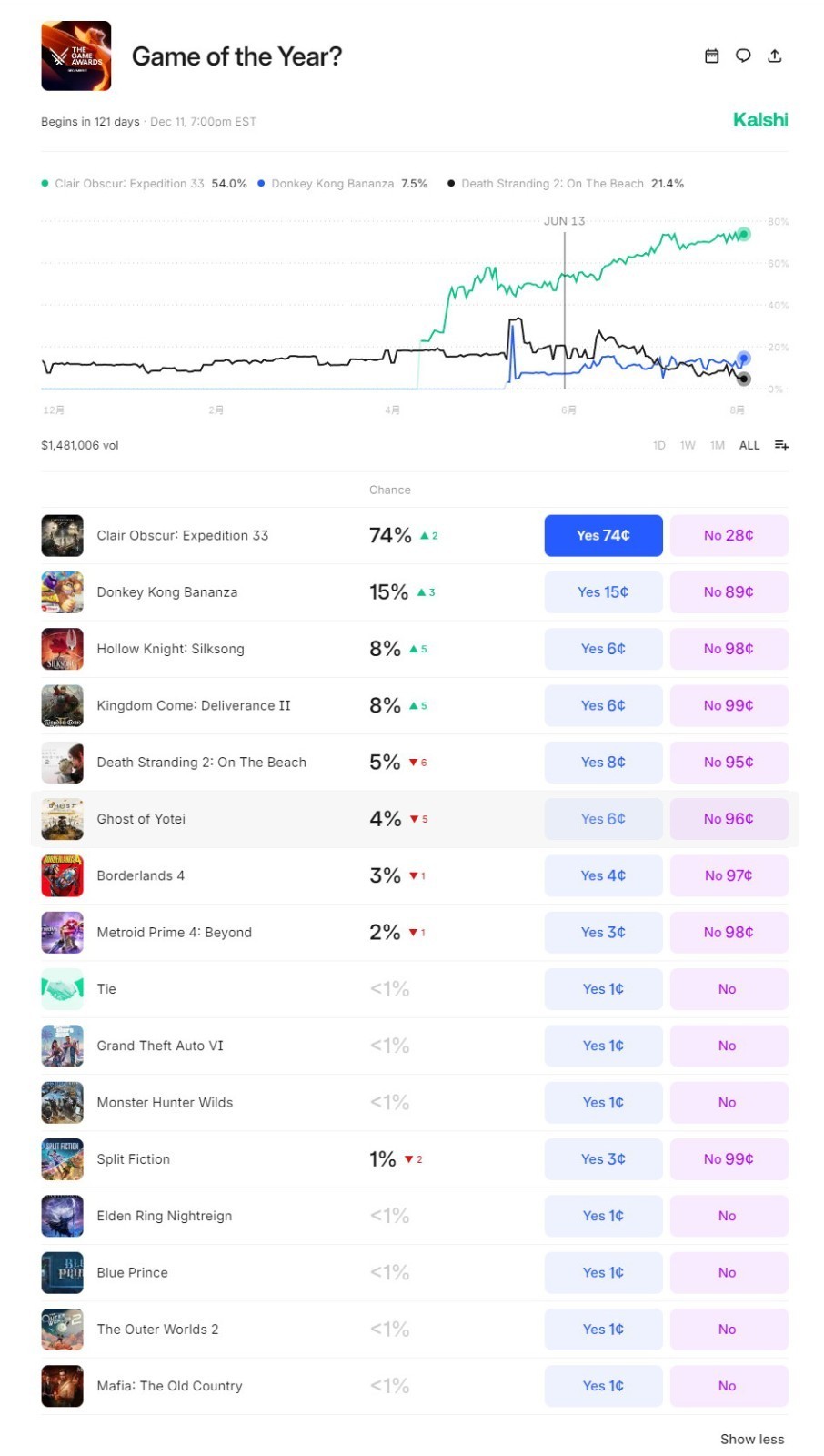Switch chart range to 1M
Viewport: 824px width, 1456px height.
click(718, 446)
